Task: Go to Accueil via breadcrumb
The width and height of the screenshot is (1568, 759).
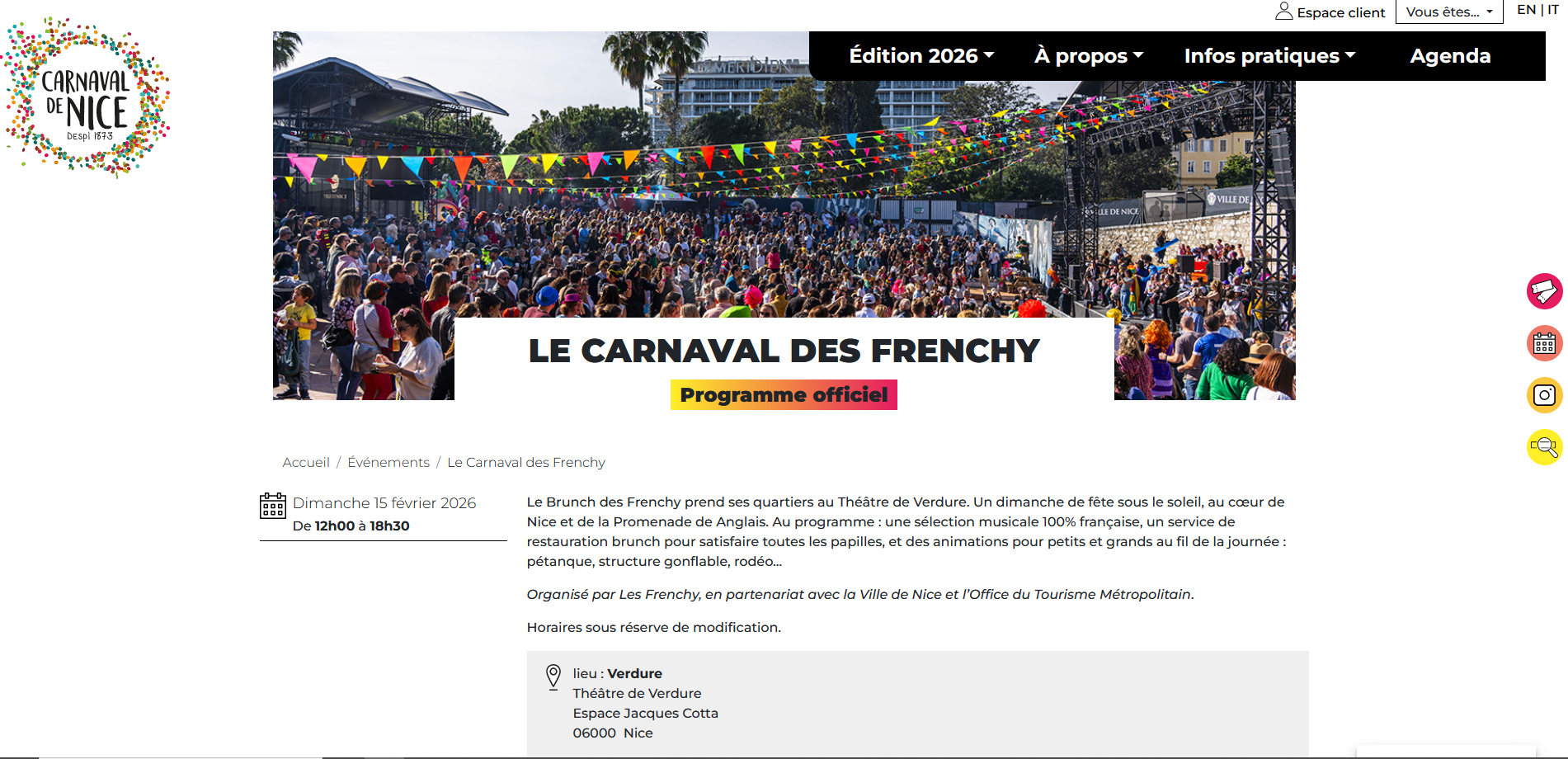Action: 305,462
